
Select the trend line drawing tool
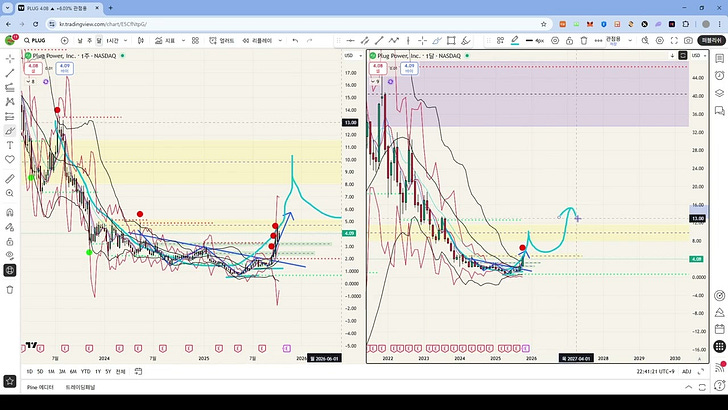click(x=10, y=72)
